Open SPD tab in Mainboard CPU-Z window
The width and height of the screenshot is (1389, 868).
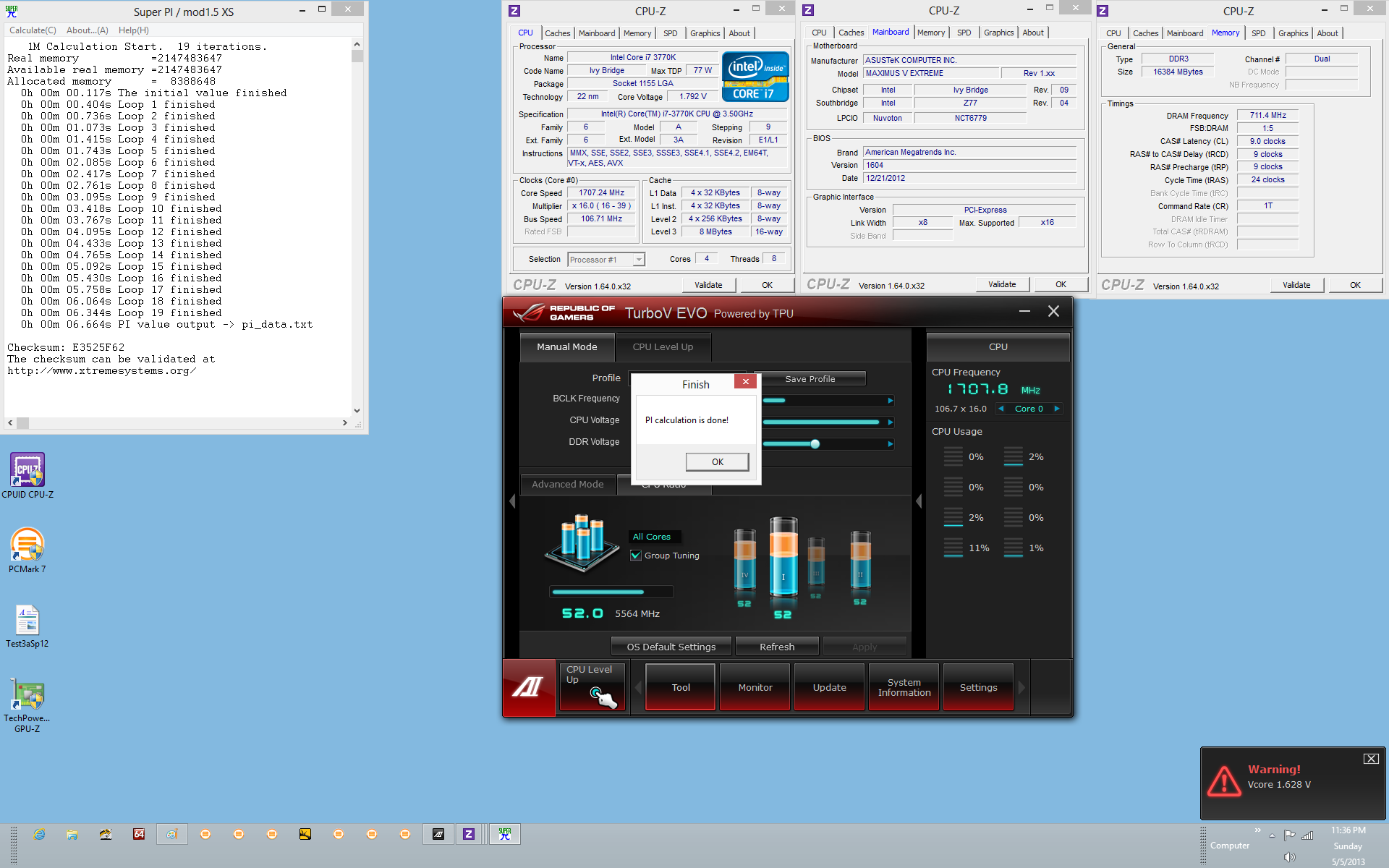pos(964,33)
